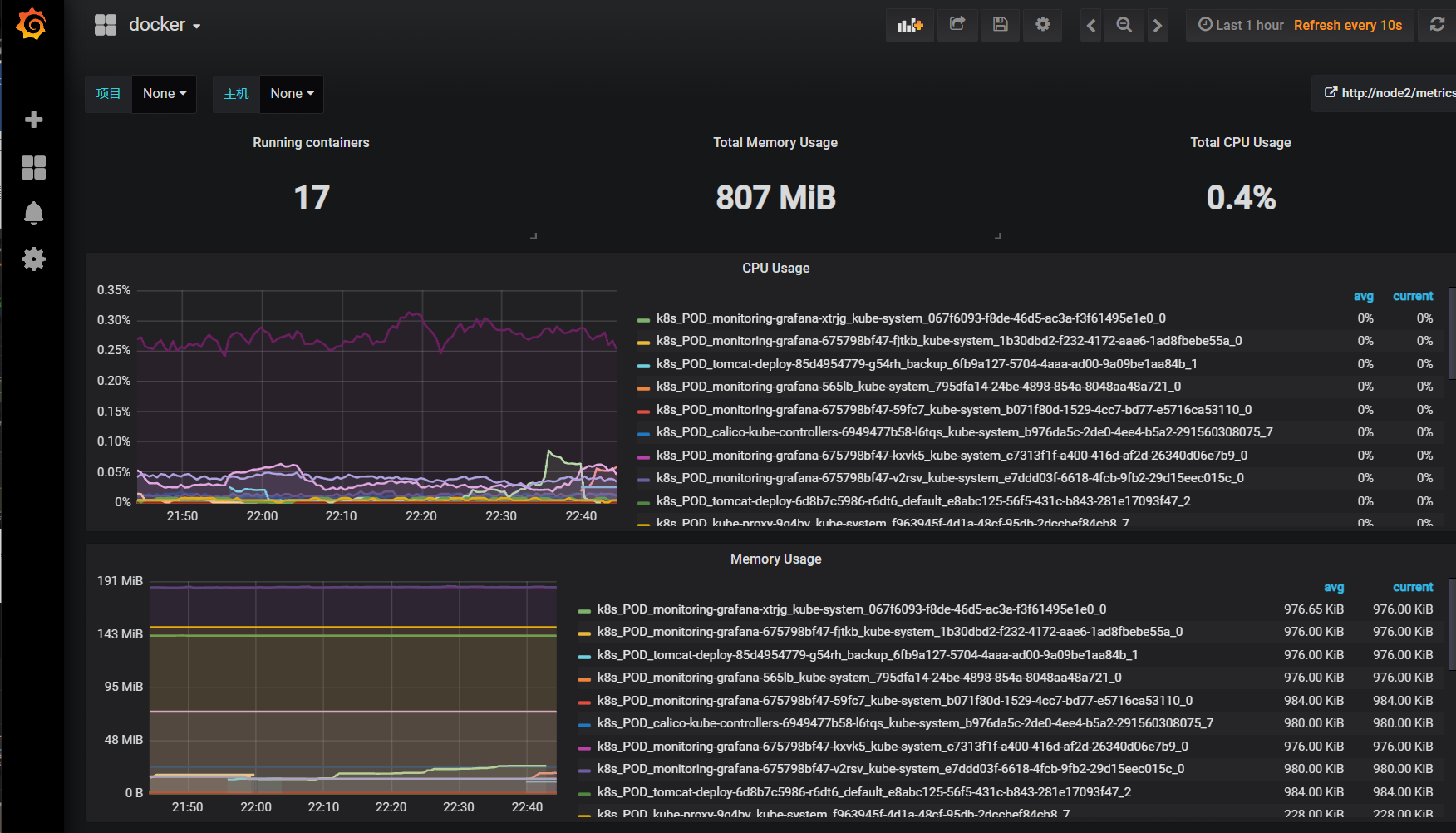The width and height of the screenshot is (1456, 833).
Task: Toggle CPU series monitoring-grafana-675798bf47-fjtkb
Action: (x=949, y=341)
